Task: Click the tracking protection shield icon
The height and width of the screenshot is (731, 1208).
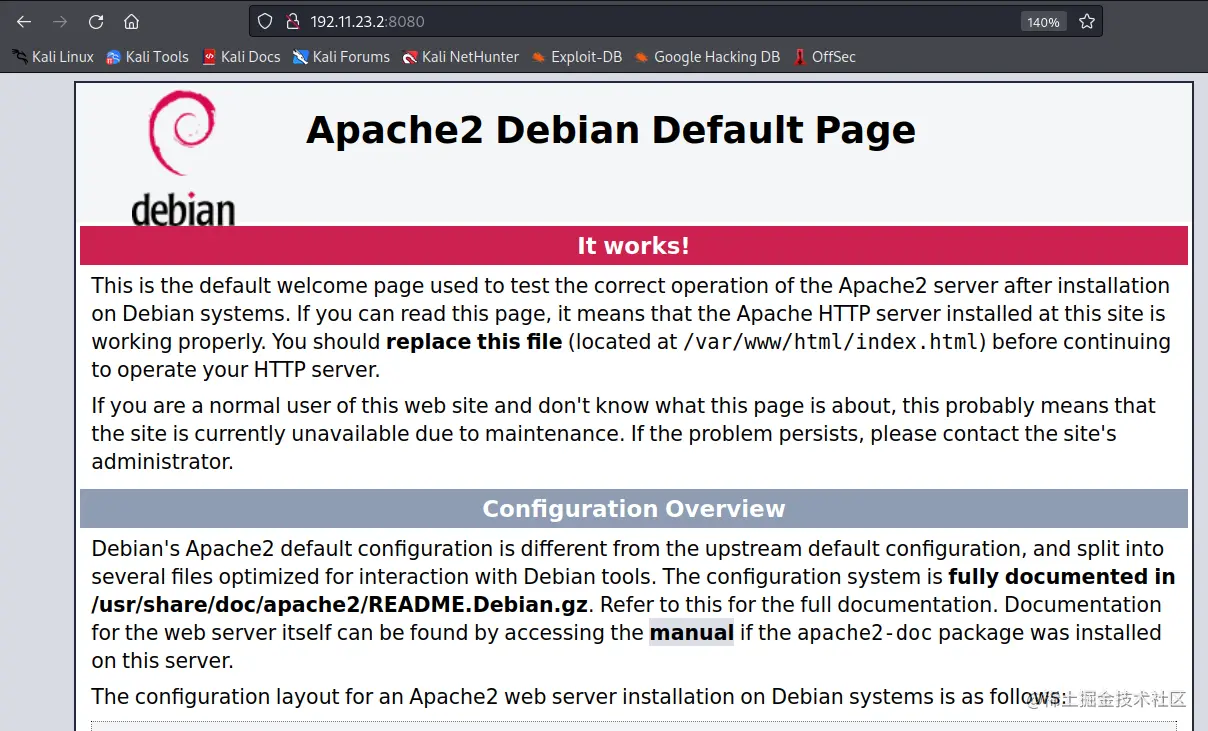Action: point(264,20)
